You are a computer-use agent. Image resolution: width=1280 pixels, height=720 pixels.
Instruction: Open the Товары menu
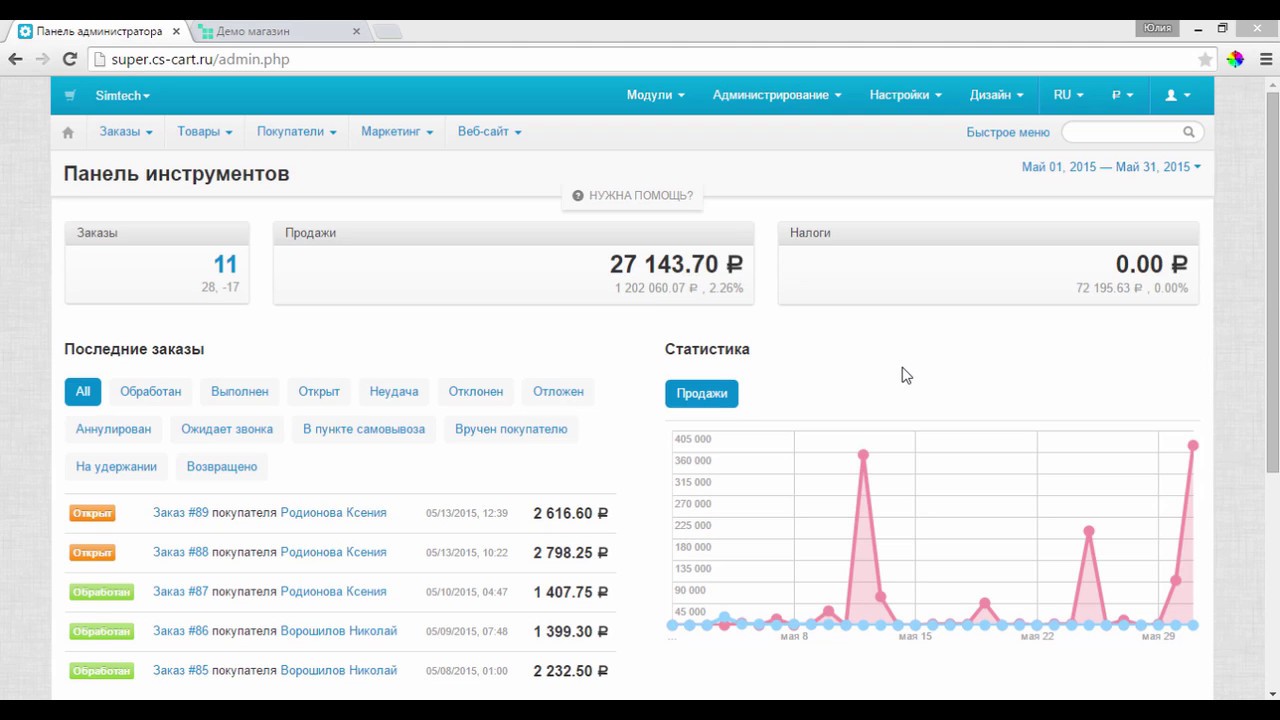pyautogui.click(x=205, y=131)
